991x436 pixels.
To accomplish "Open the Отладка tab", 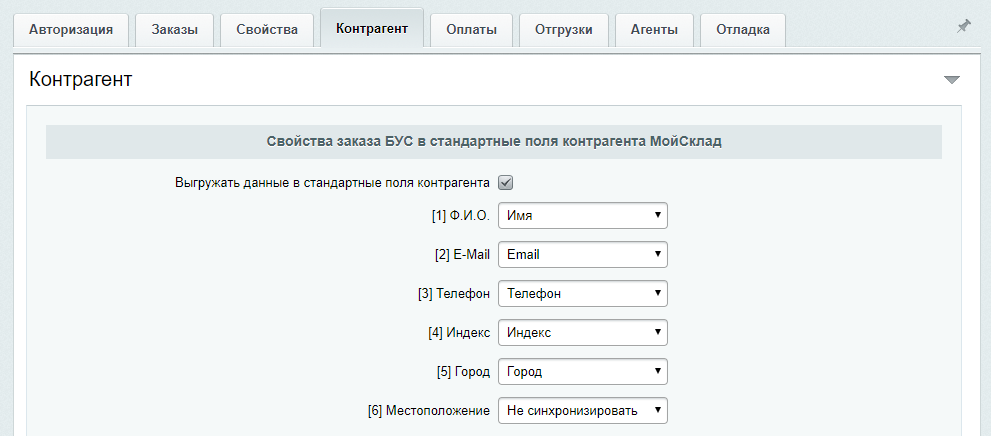I will tap(743, 30).
